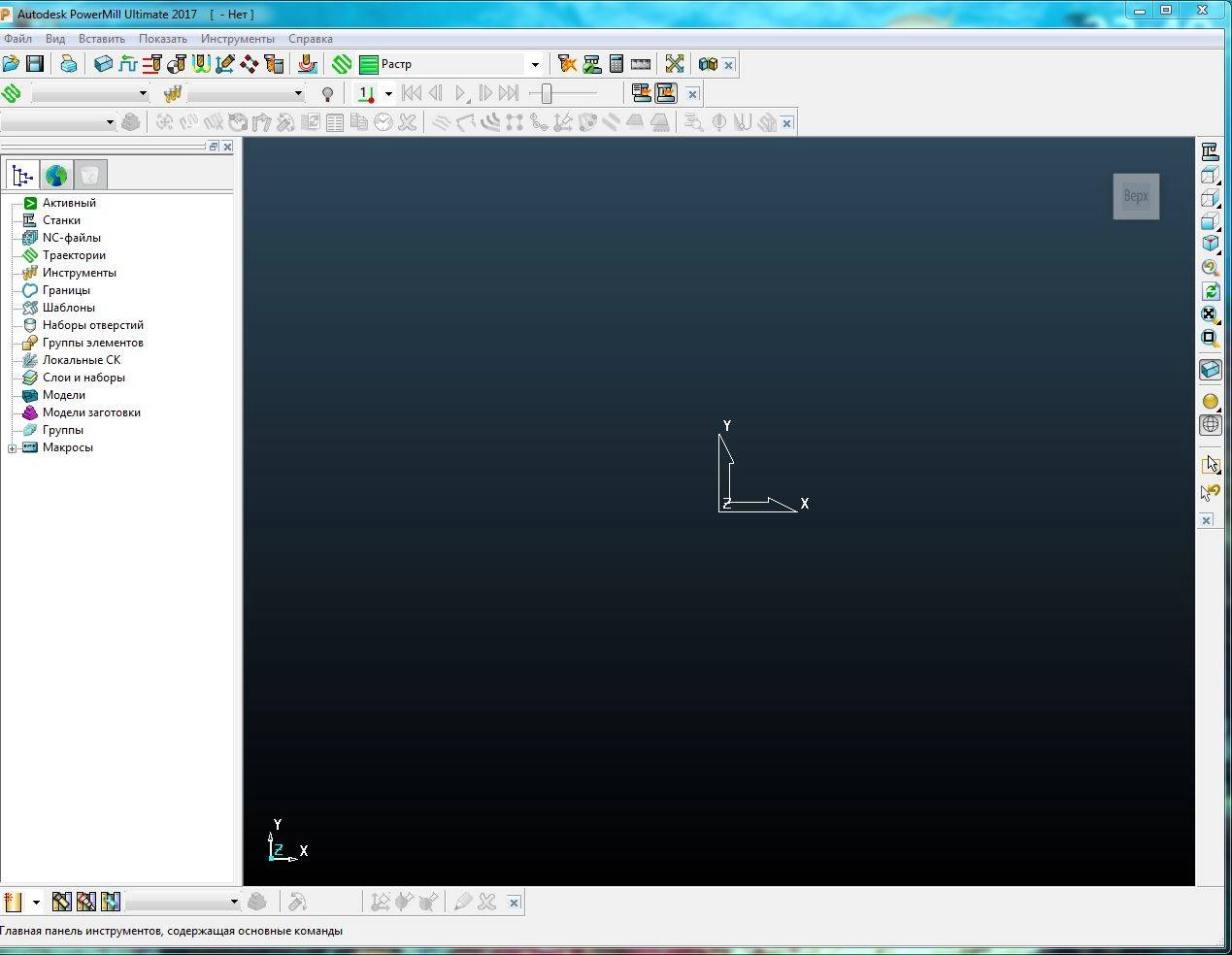Select Станки tree item

pyautogui.click(x=61, y=220)
